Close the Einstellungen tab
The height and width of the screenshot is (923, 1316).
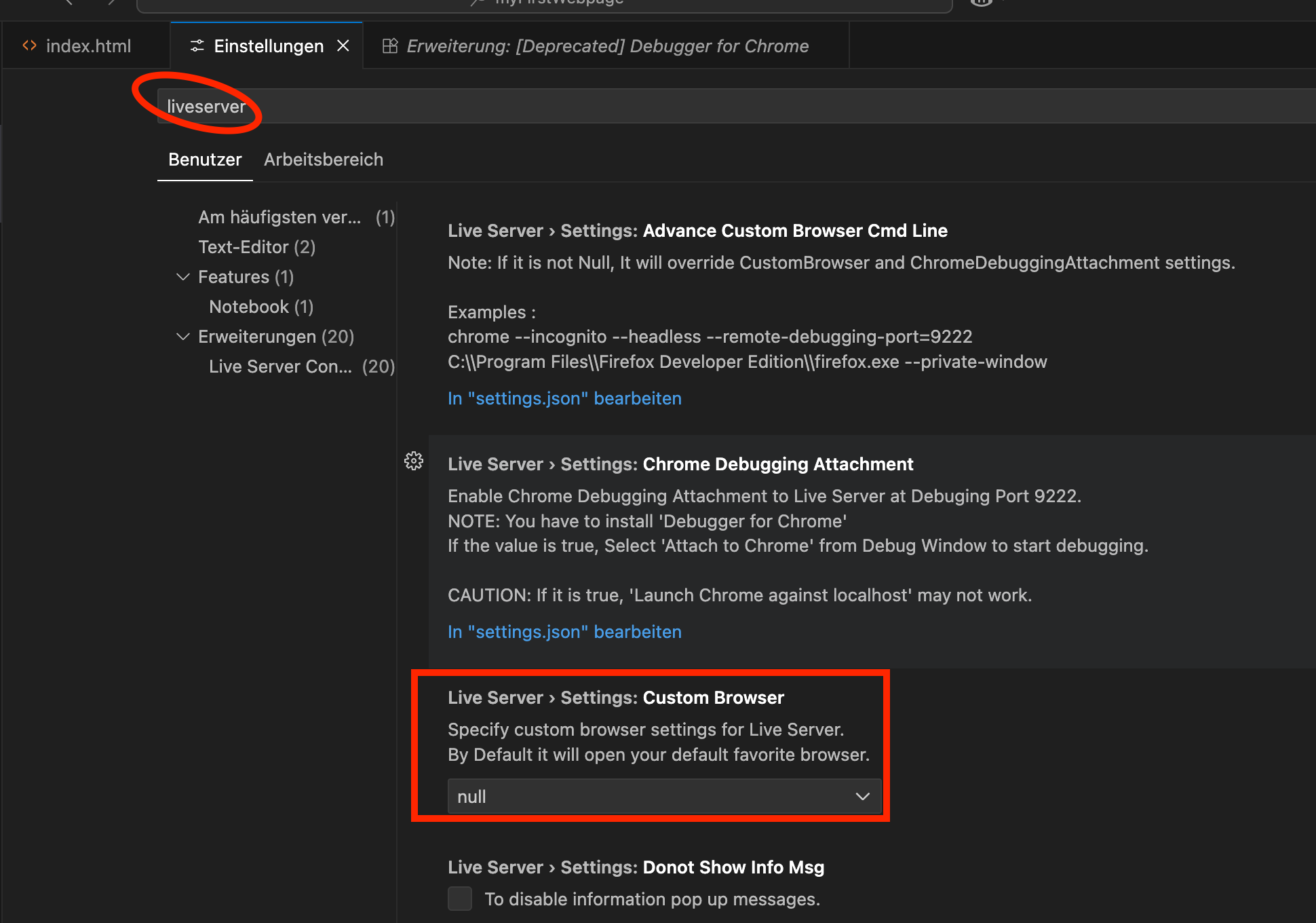pyautogui.click(x=343, y=45)
